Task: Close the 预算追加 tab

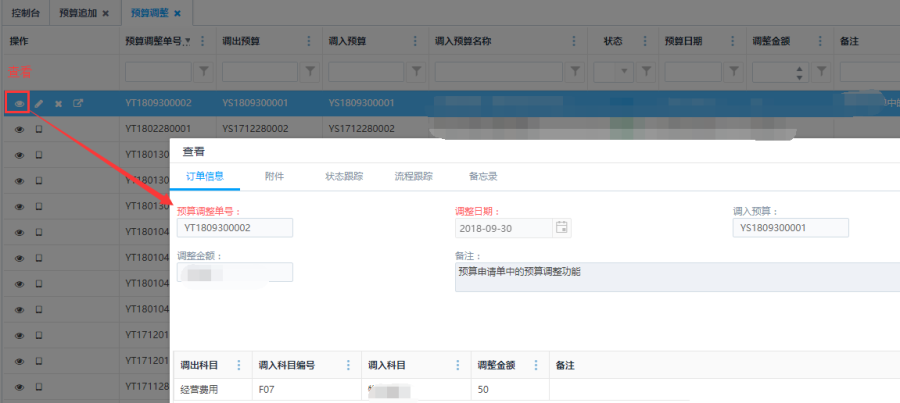Action: (105, 13)
